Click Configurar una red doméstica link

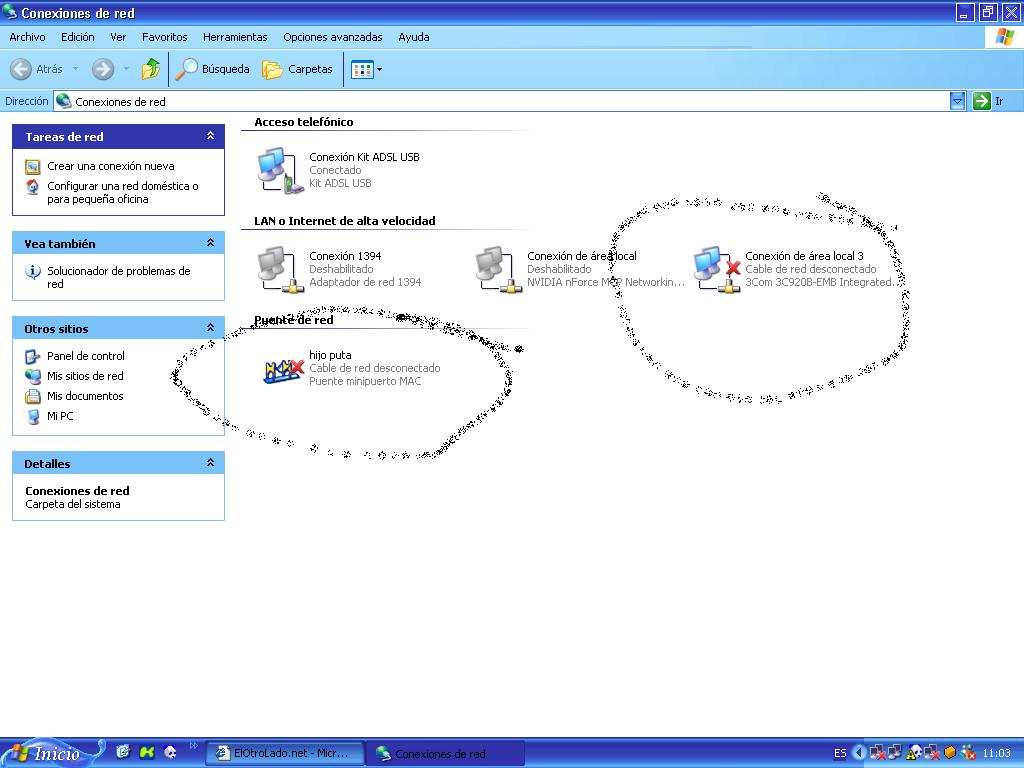click(123, 192)
